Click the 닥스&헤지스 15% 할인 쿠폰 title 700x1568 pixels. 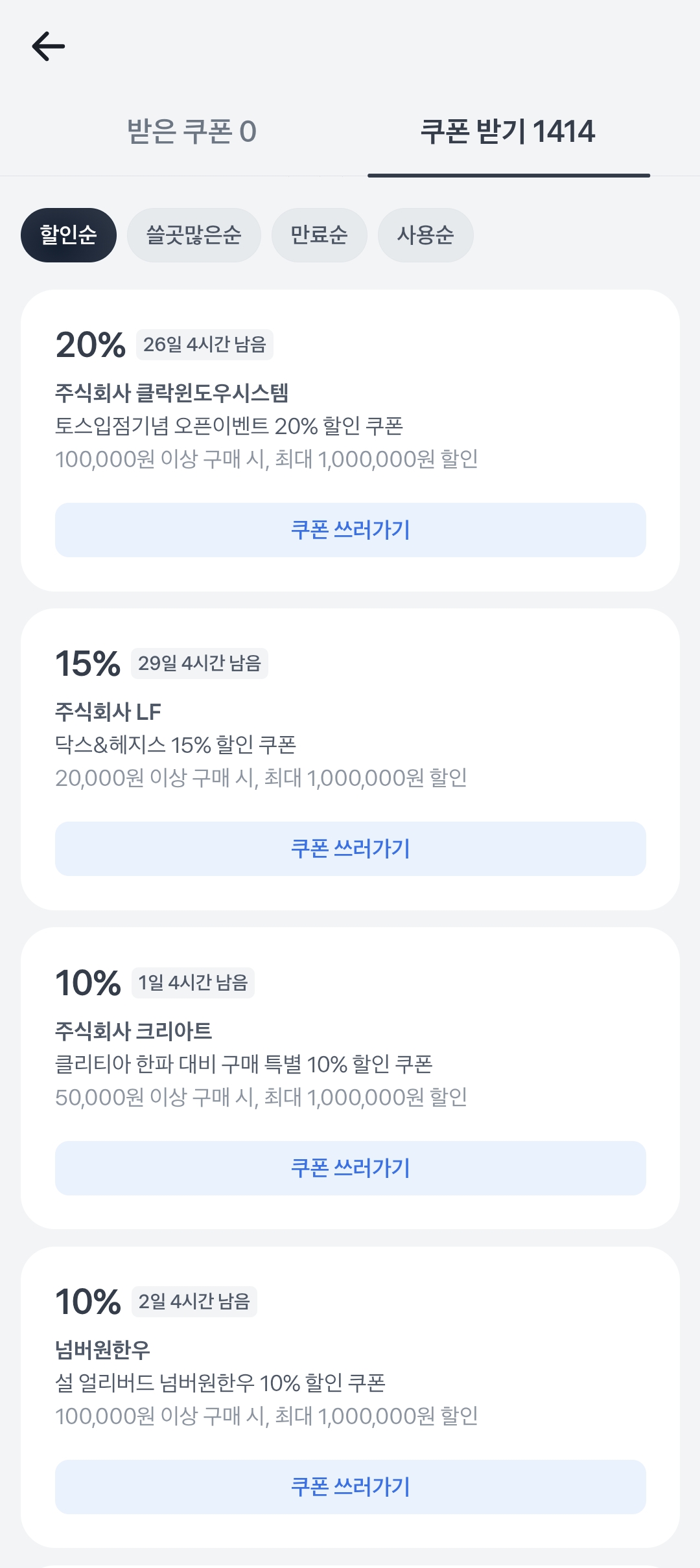click(176, 745)
